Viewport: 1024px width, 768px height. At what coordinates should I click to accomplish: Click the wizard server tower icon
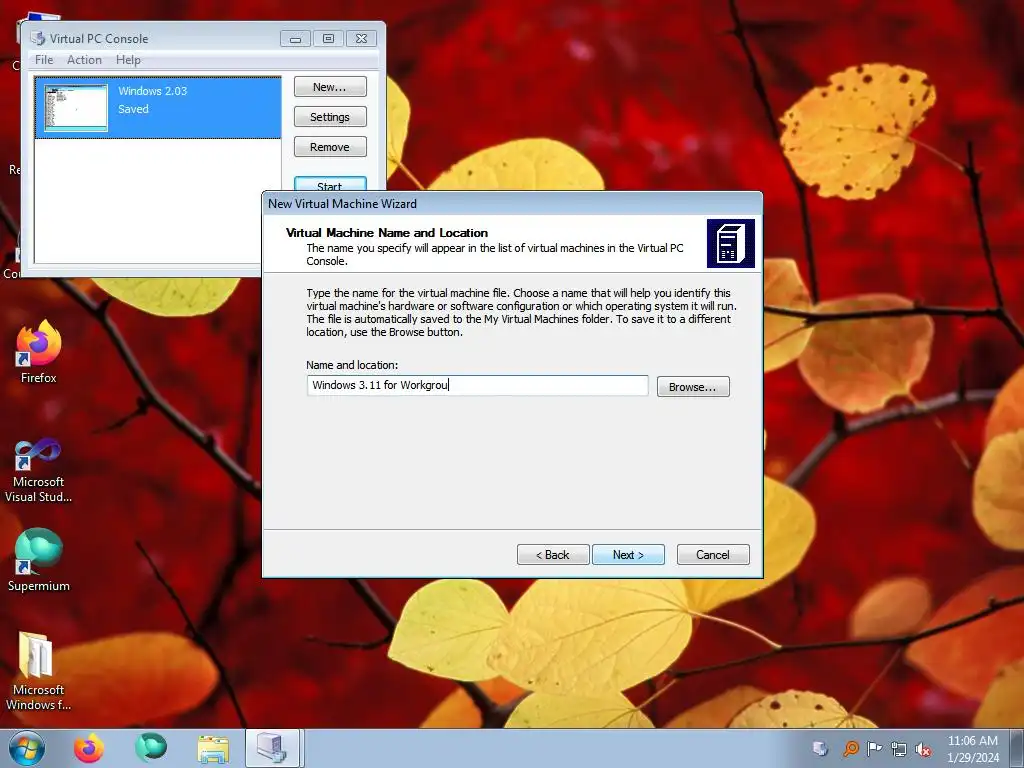point(731,244)
